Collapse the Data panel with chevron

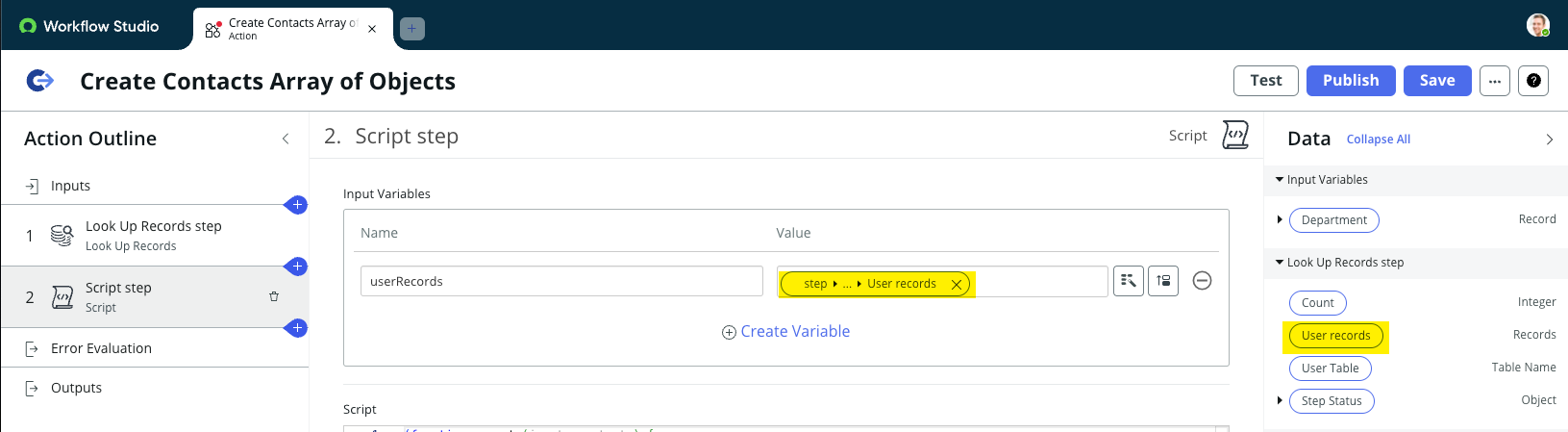point(1549,140)
